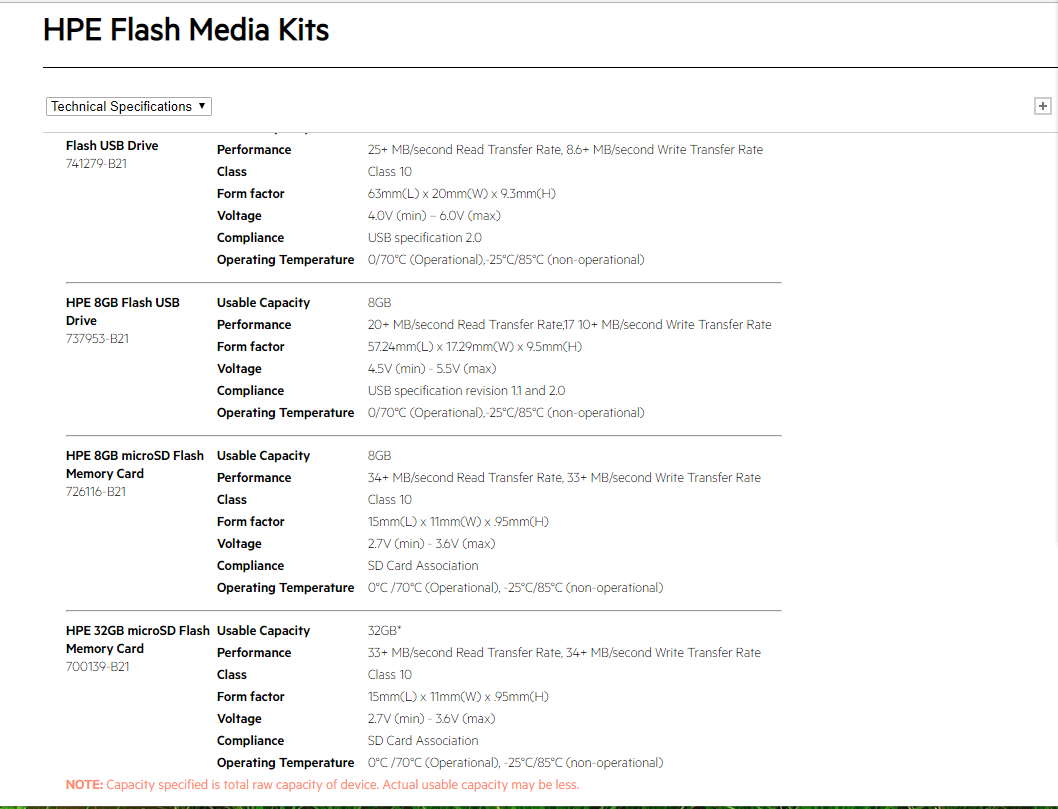This screenshot has height=809, width=1058.
Task: Select part number 741279-B21
Action: (96, 164)
